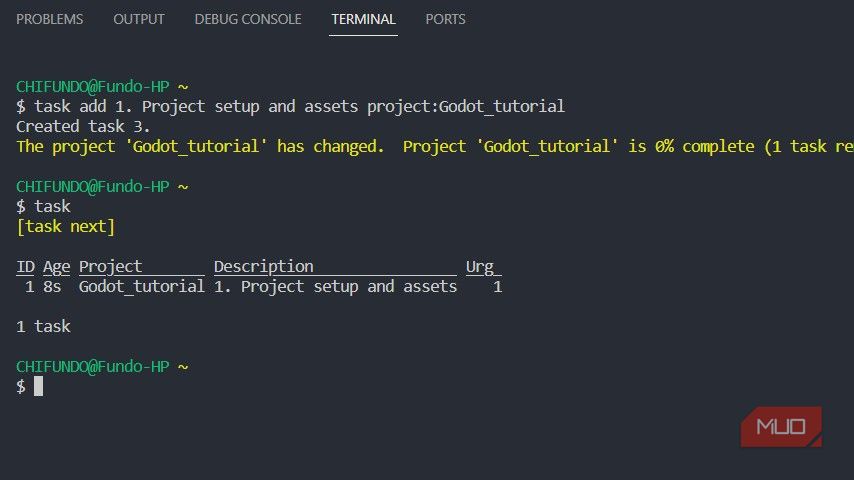Click the yellow 'project has changed' message

[x=200, y=146]
